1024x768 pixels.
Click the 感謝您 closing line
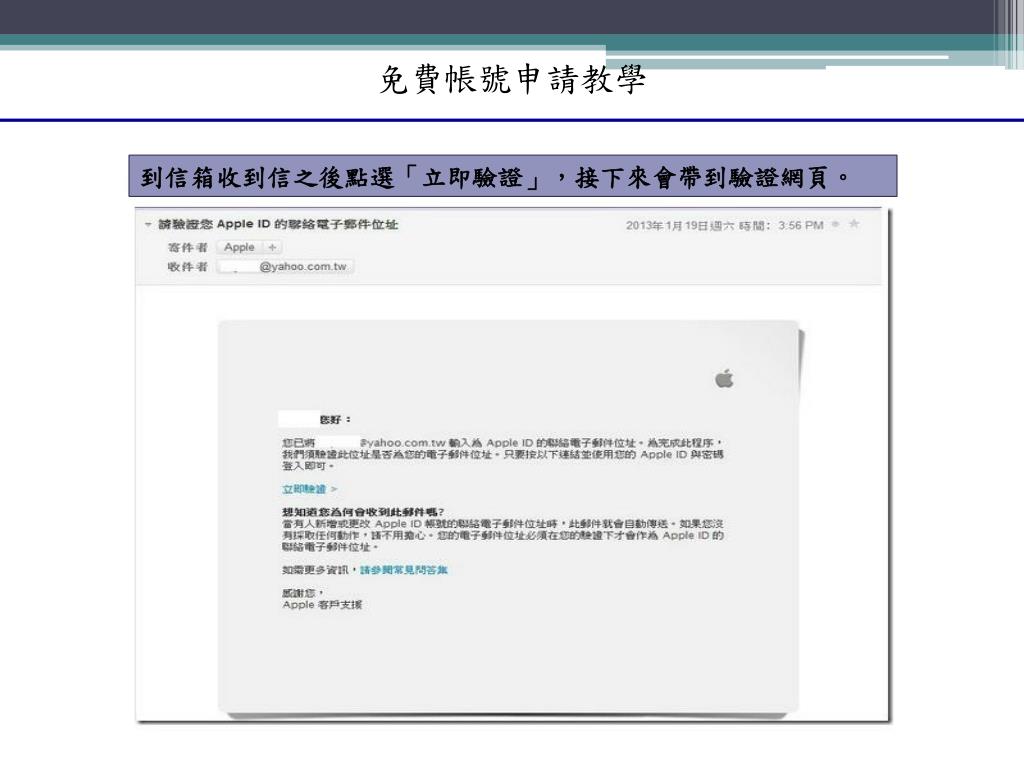click(302, 593)
